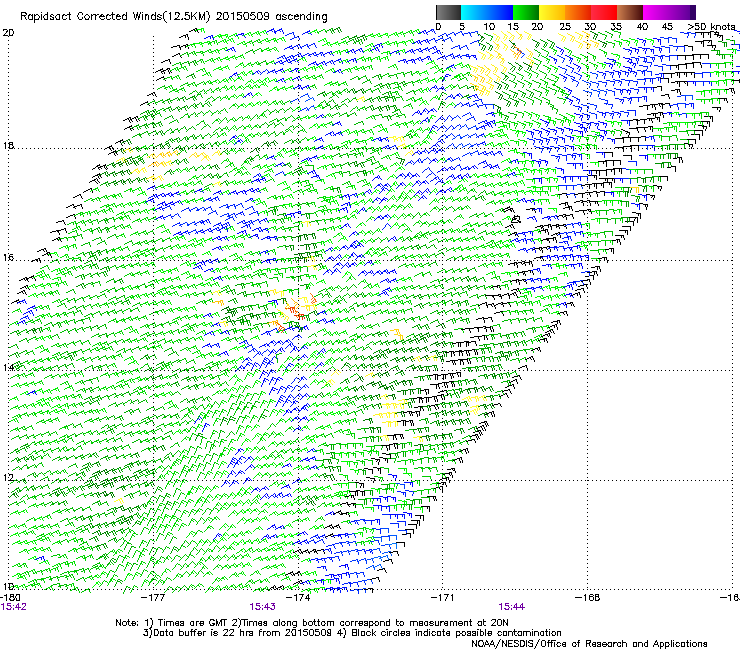The image size is (740, 650).
Task: Click the 'Times are GMT' note line
Action: coord(312,623)
